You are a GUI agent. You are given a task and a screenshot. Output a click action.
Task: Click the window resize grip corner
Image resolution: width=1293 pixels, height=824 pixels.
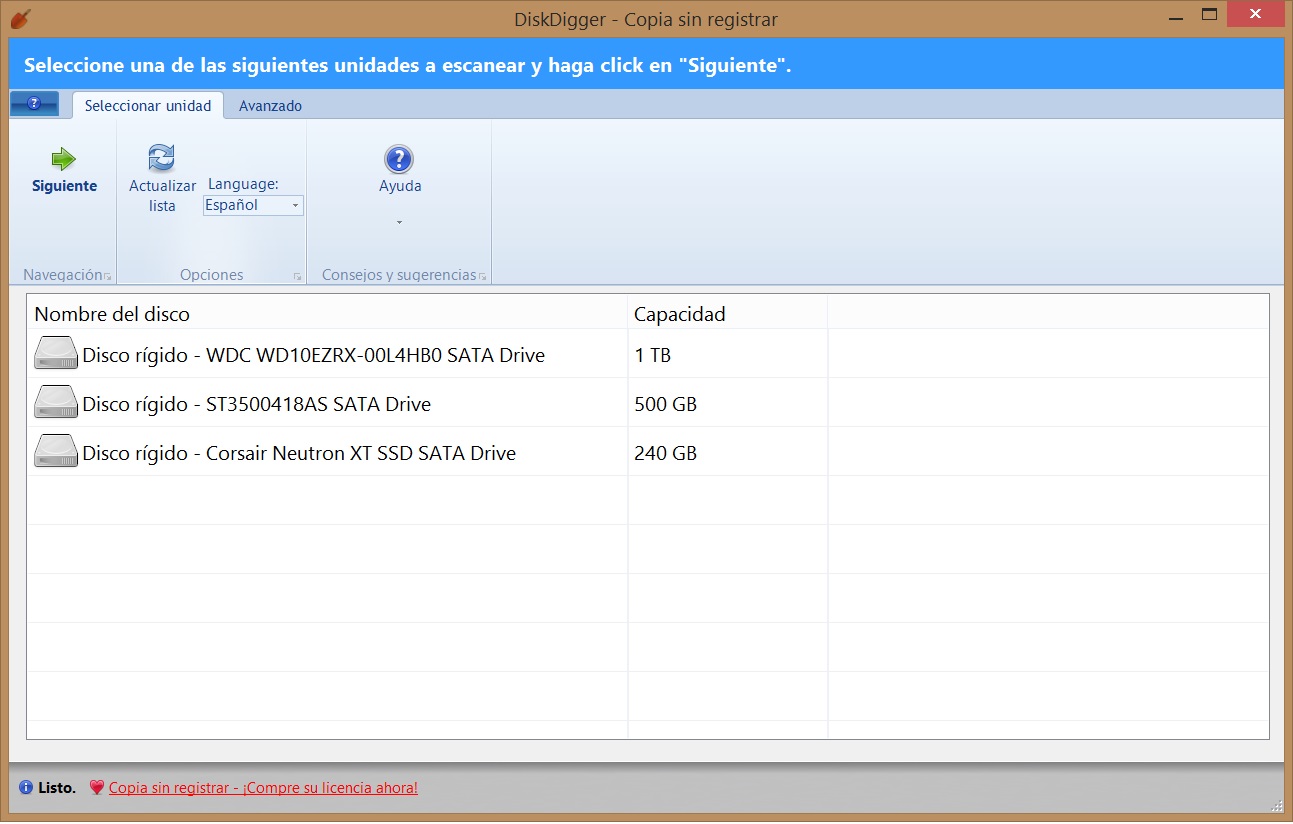click(1277, 806)
